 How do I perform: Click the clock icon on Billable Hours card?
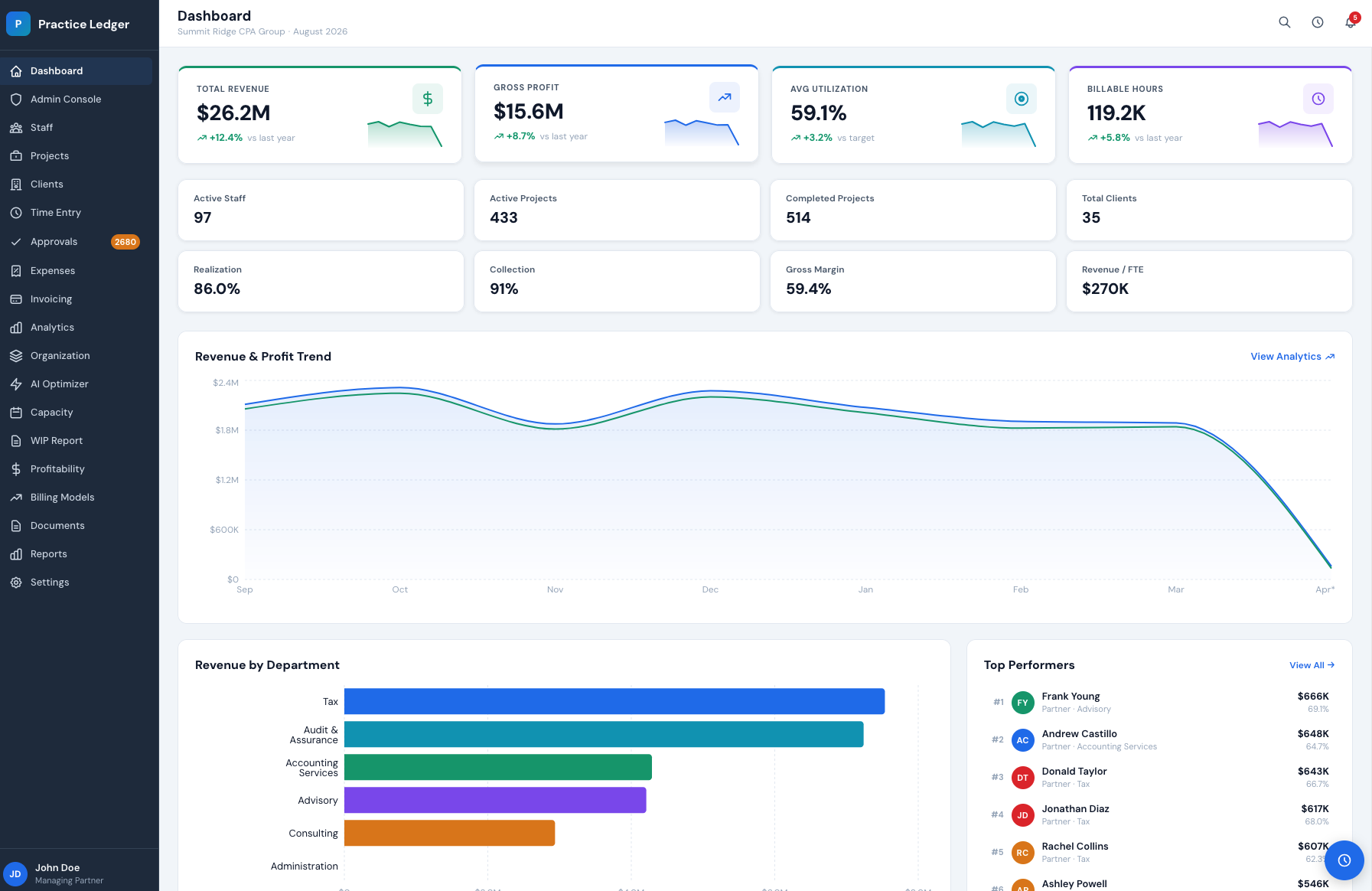pyautogui.click(x=1318, y=99)
